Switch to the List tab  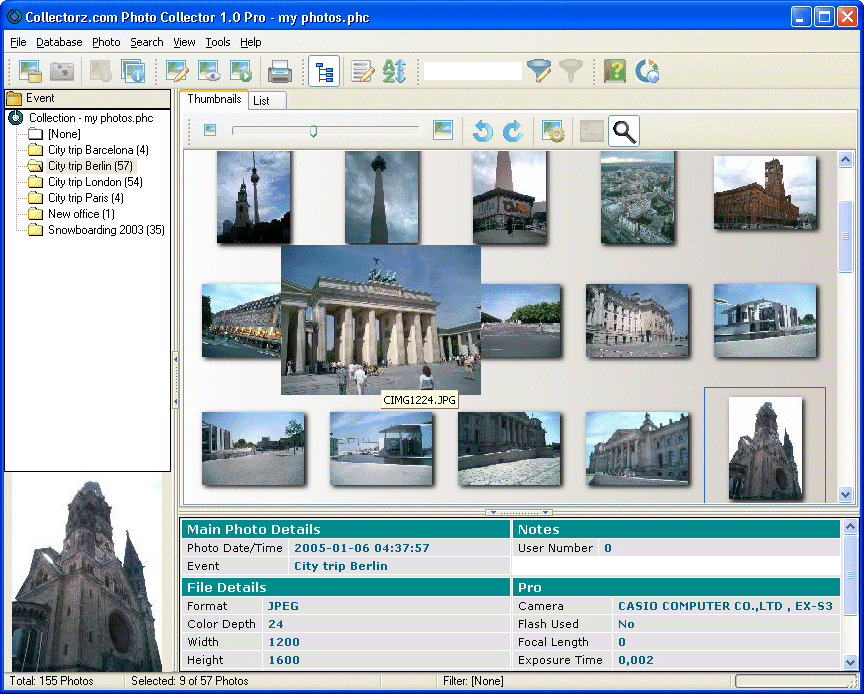pos(261,100)
